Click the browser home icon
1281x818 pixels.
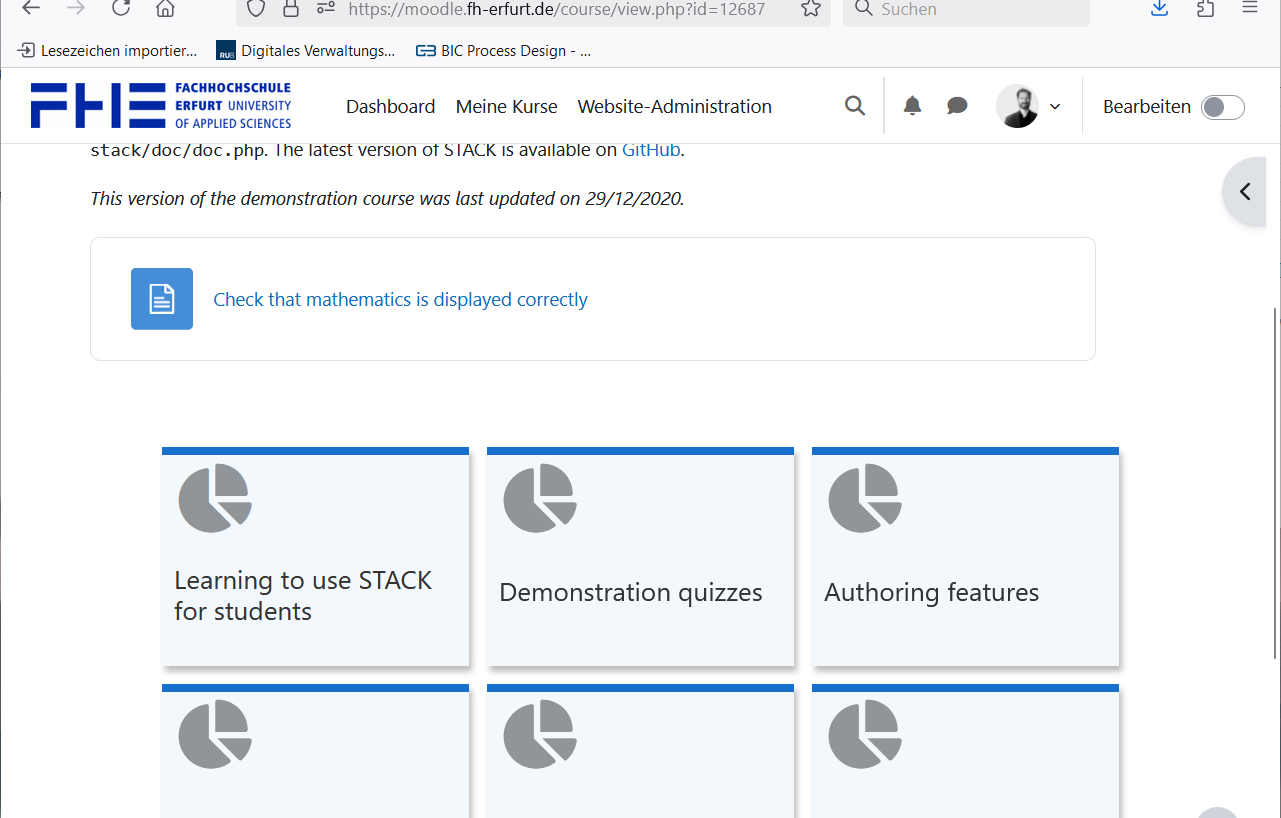(166, 9)
